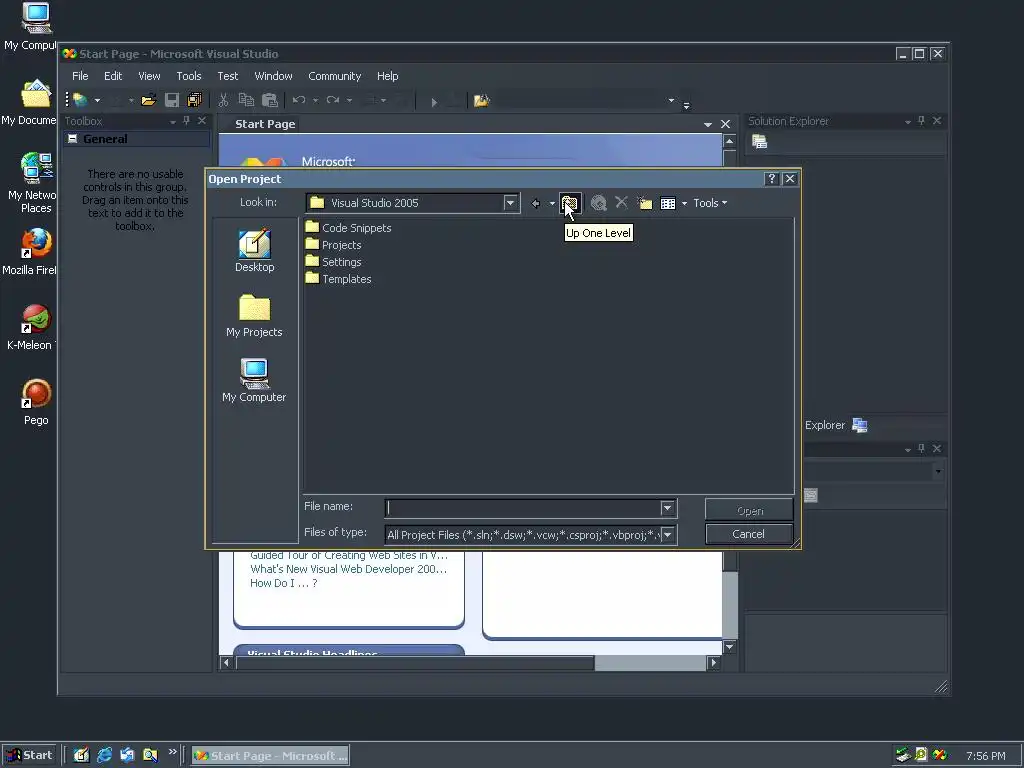Select the Start Page tab

point(265,124)
